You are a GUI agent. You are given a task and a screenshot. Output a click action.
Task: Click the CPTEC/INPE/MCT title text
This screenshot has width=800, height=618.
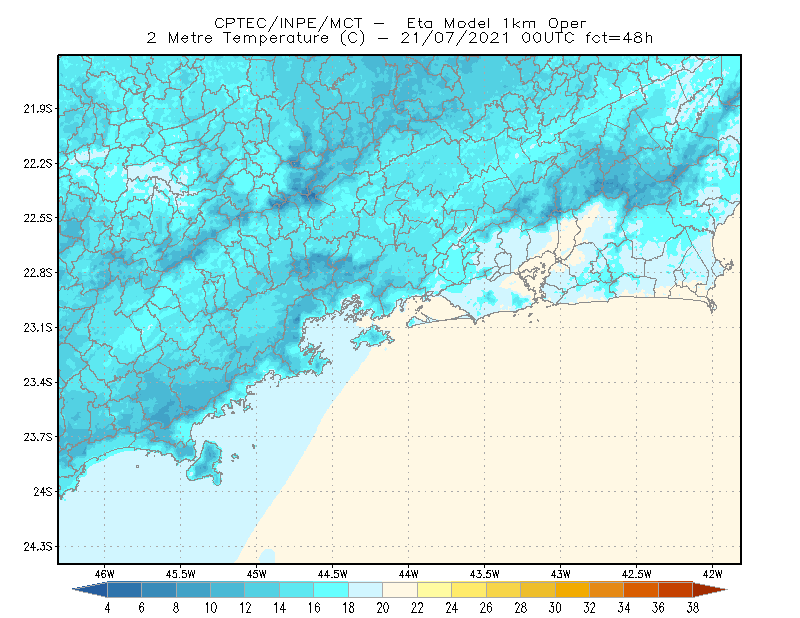pyautogui.click(x=288, y=23)
